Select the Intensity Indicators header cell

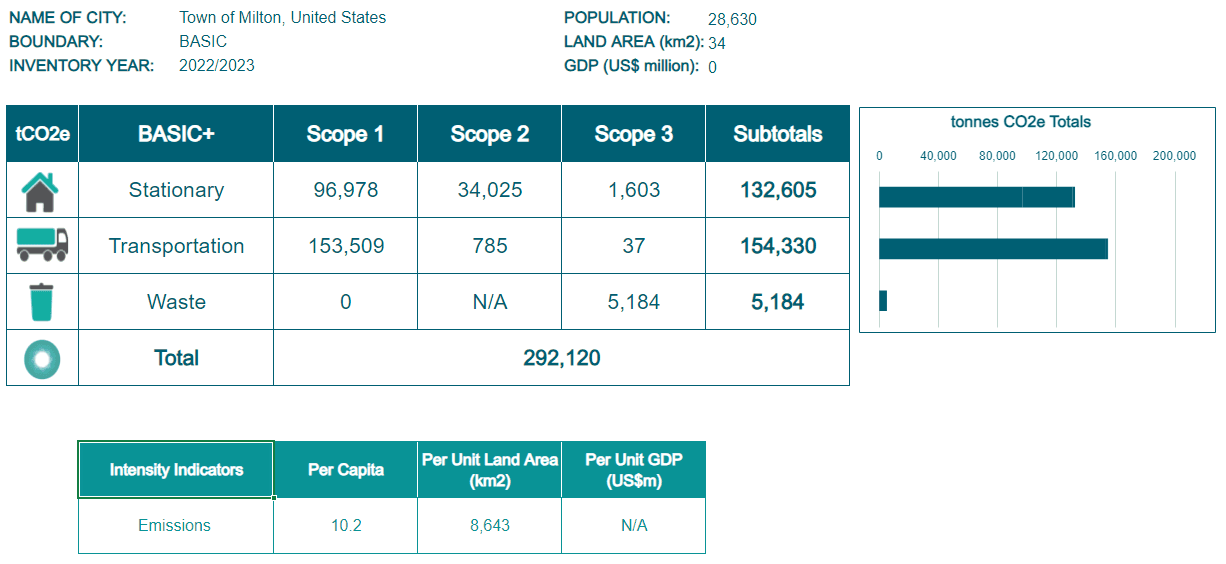click(176, 469)
